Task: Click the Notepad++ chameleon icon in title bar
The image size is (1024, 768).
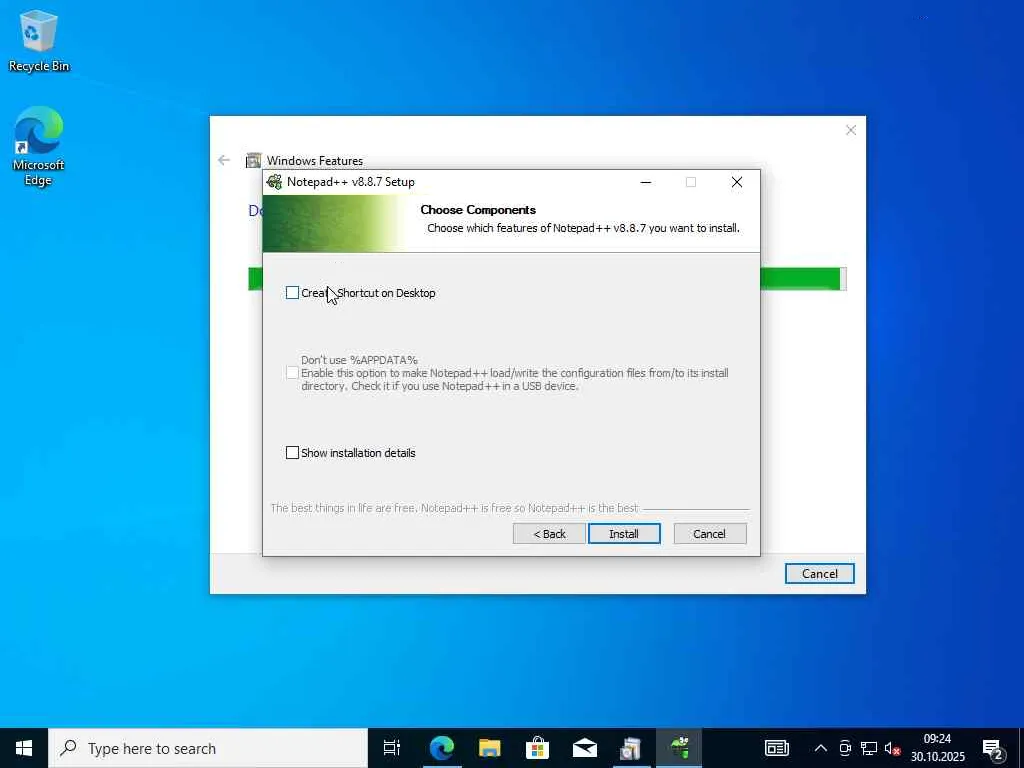Action: [x=274, y=182]
